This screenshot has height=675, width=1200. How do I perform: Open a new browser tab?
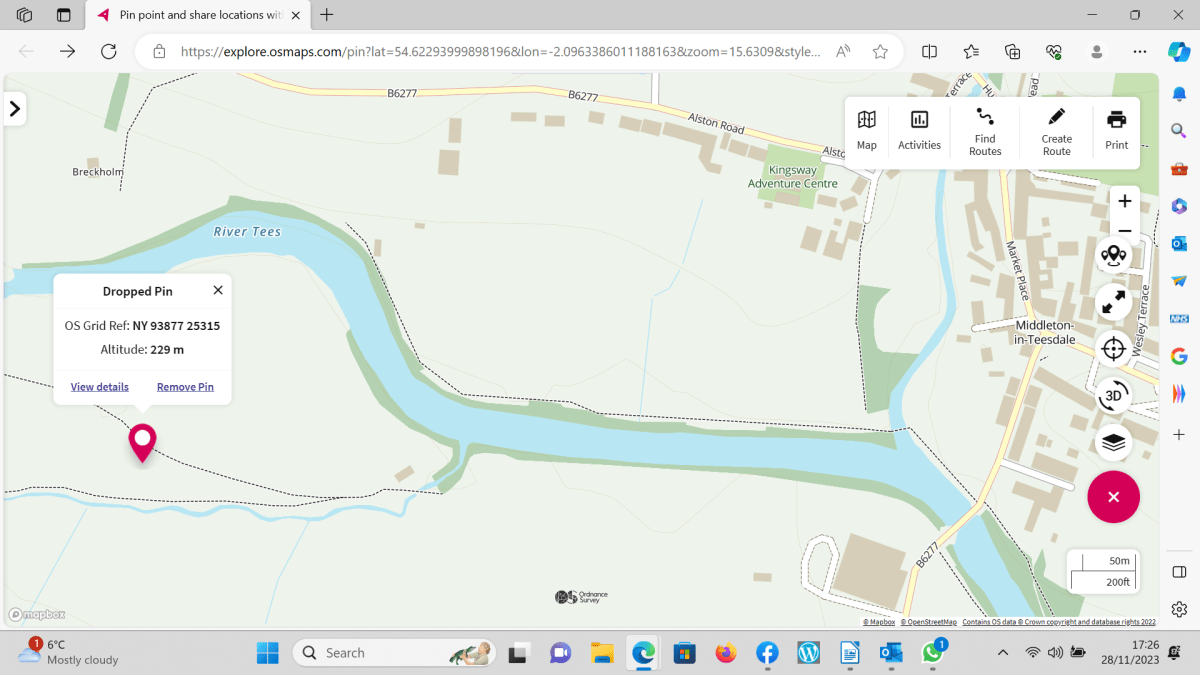pyautogui.click(x=327, y=15)
